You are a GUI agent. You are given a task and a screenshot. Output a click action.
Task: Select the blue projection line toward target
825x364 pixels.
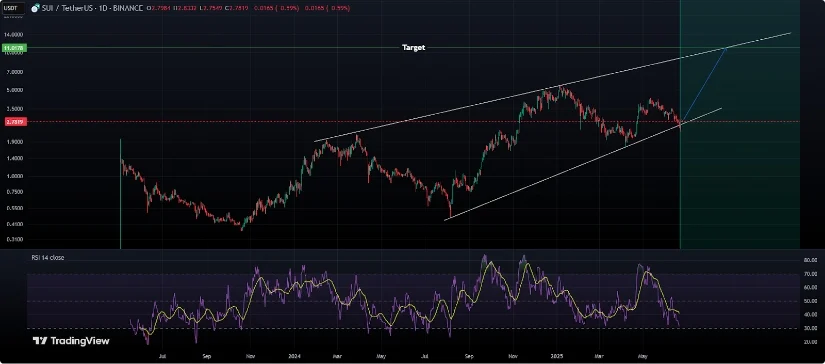point(703,86)
